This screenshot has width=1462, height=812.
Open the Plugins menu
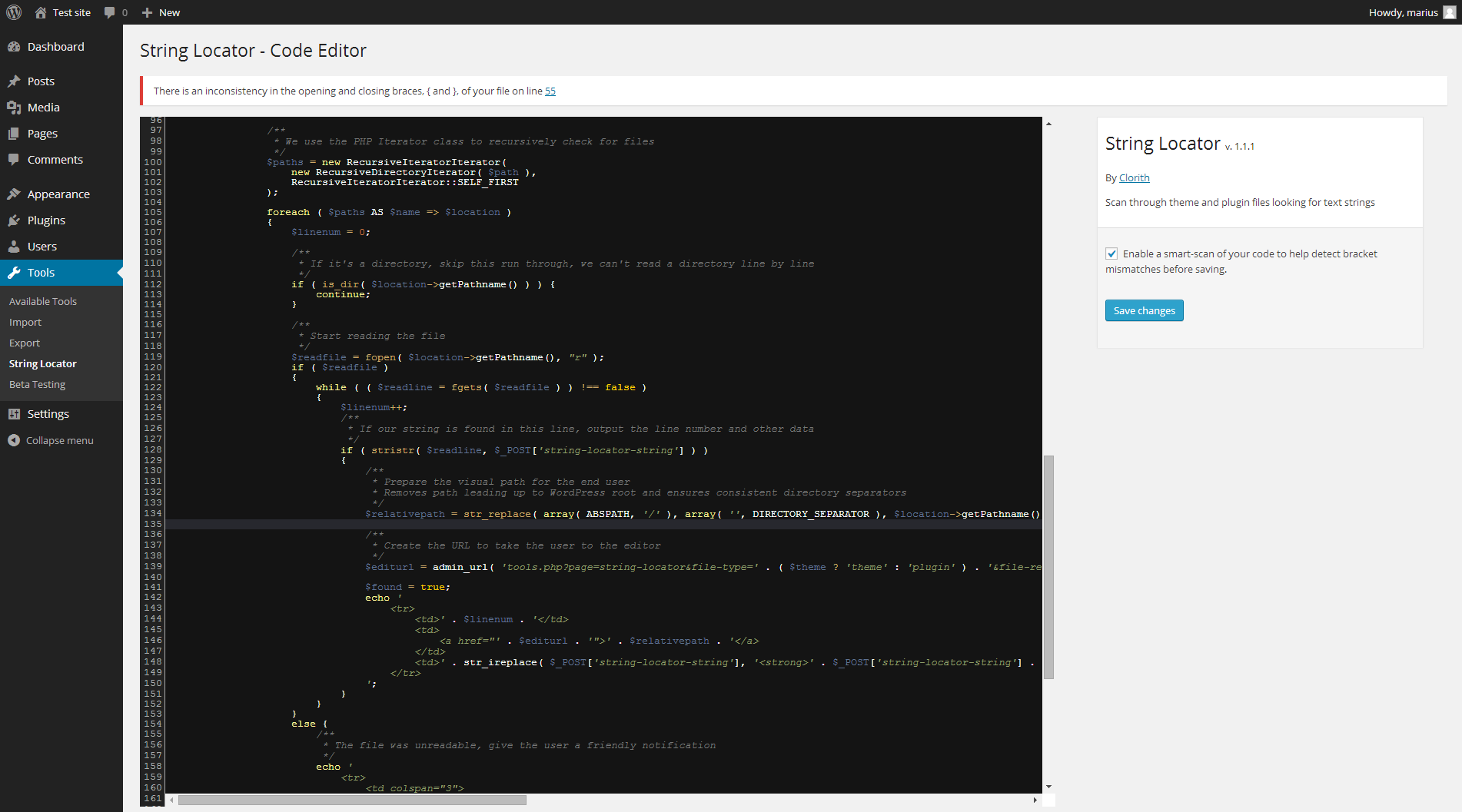click(61, 220)
